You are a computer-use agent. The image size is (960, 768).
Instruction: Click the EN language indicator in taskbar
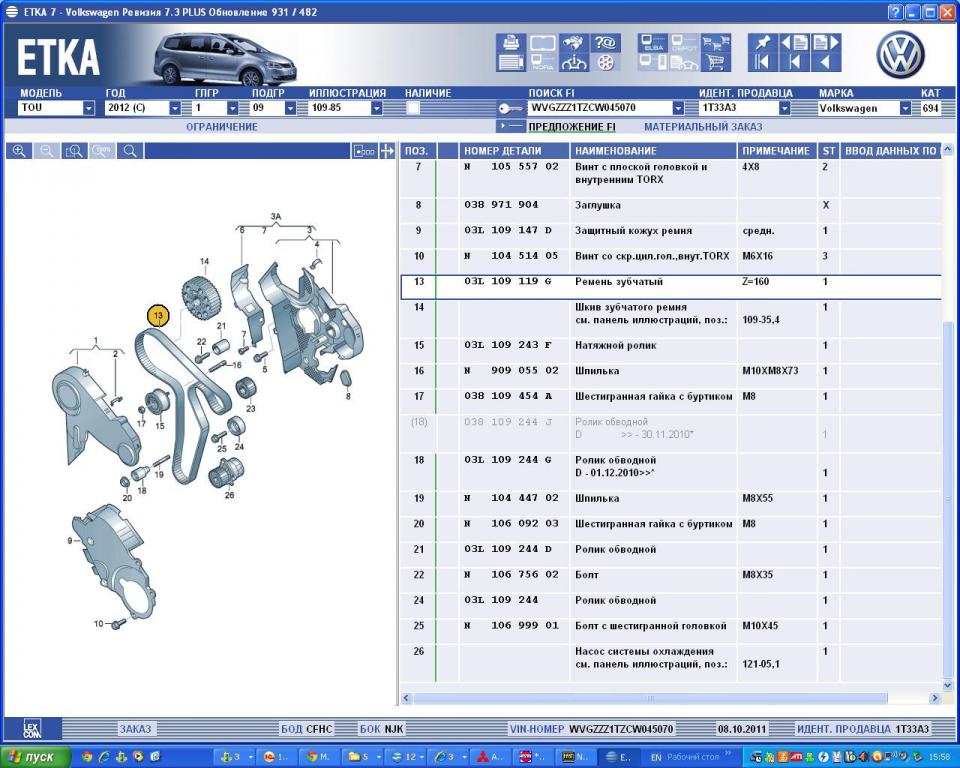pos(656,757)
